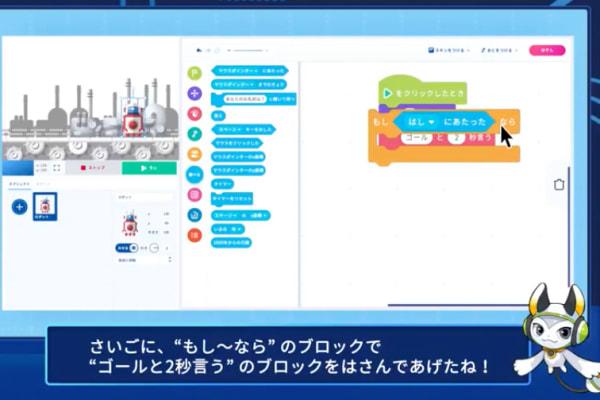Screen dimensions: 600x400
Task: Select the days since 2000 palette block
Action: pyautogui.click(x=231, y=243)
